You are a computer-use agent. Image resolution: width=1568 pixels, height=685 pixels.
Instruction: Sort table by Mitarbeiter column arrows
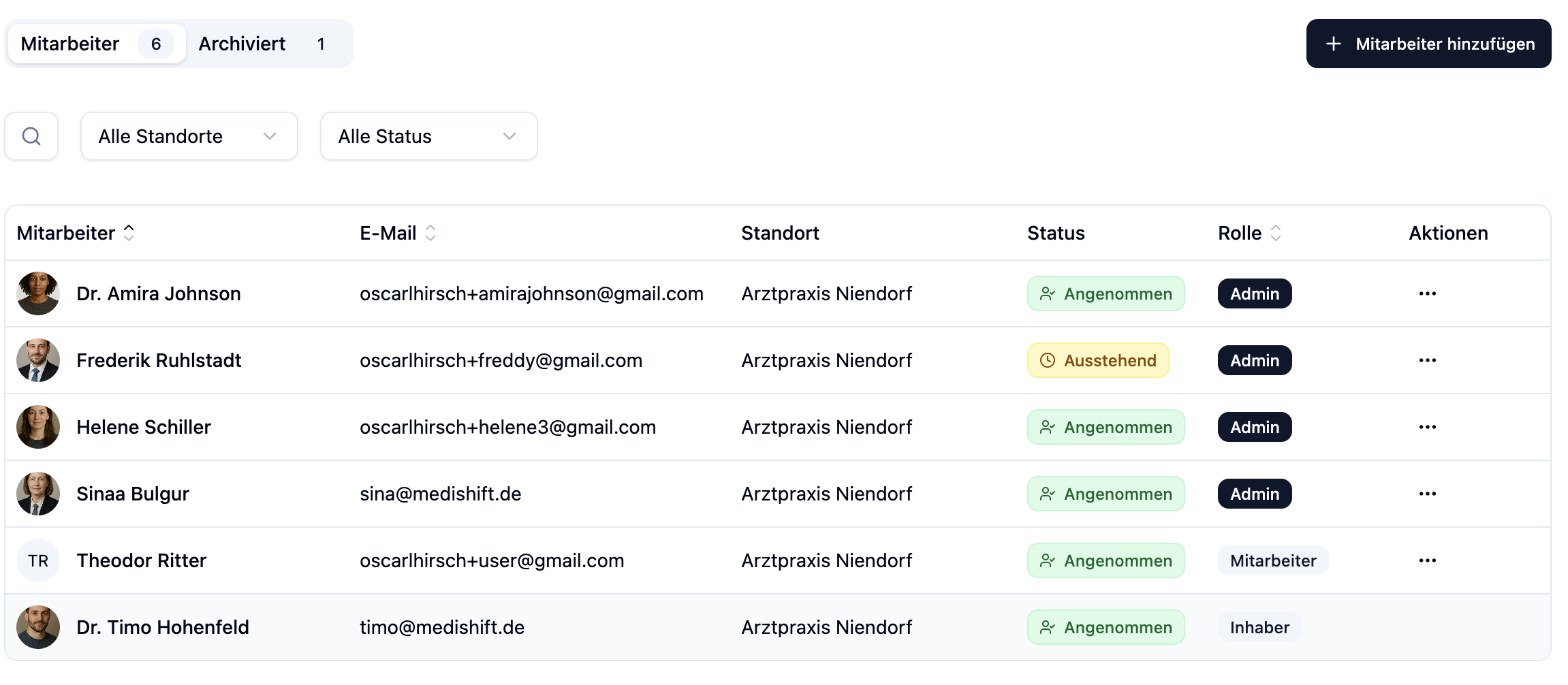point(129,233)
